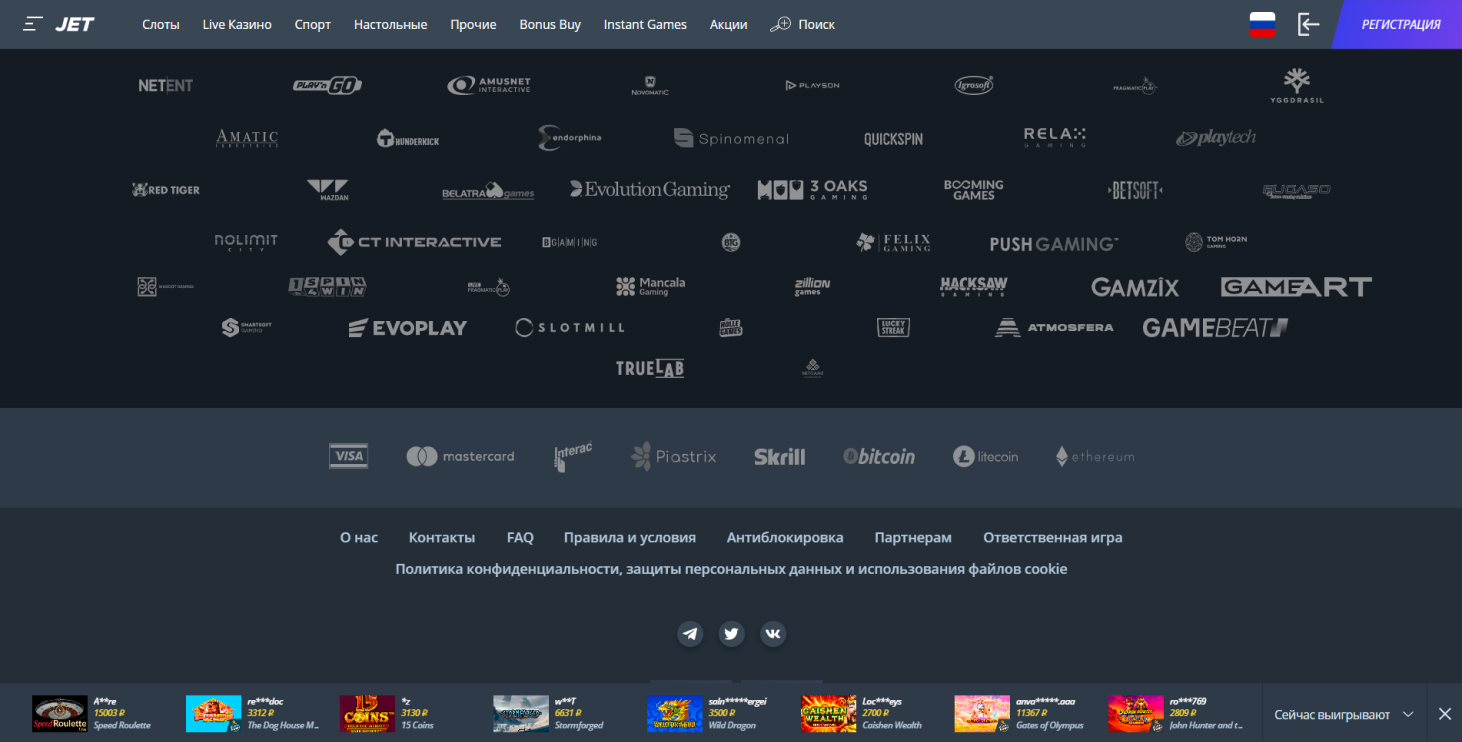This screenshot has height=742, width=1462.
Task: Open the Слоты menu item
Action: tap(161, 24)
